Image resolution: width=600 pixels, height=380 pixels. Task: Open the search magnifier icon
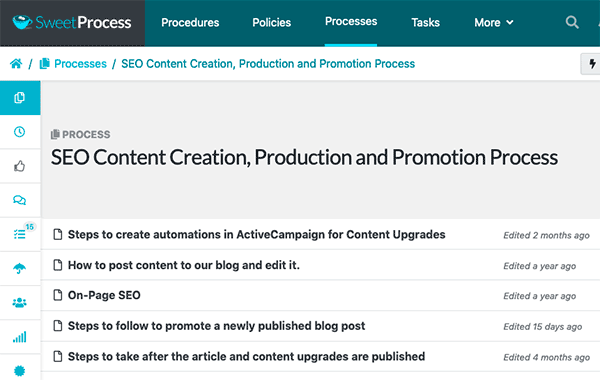coord(572,22)
